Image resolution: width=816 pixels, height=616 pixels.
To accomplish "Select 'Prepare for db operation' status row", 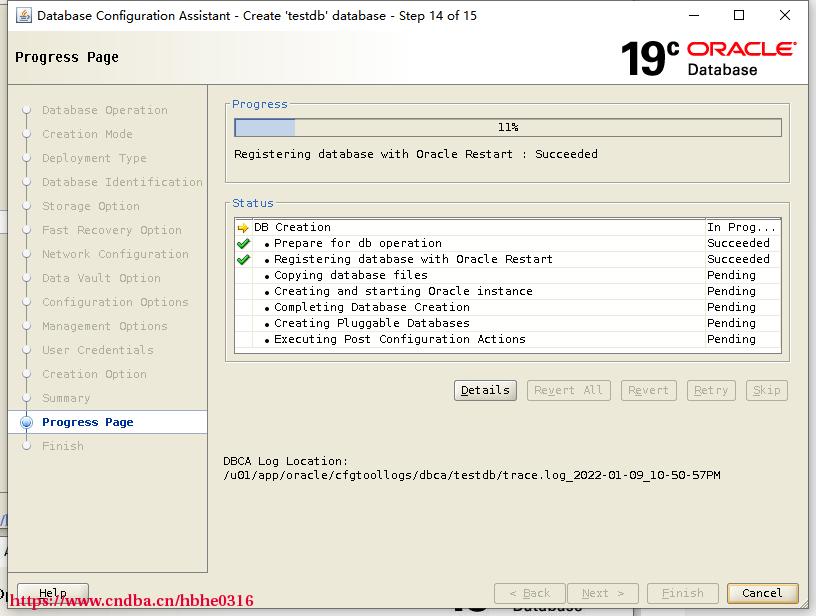I will click(x=508, y=243).
